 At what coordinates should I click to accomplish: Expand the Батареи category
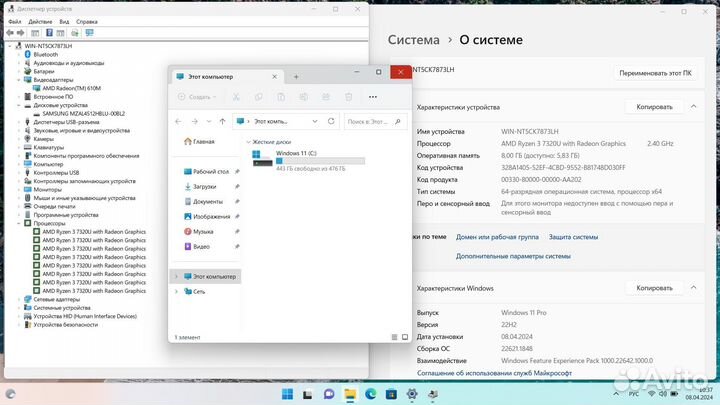tap(19, 71)
